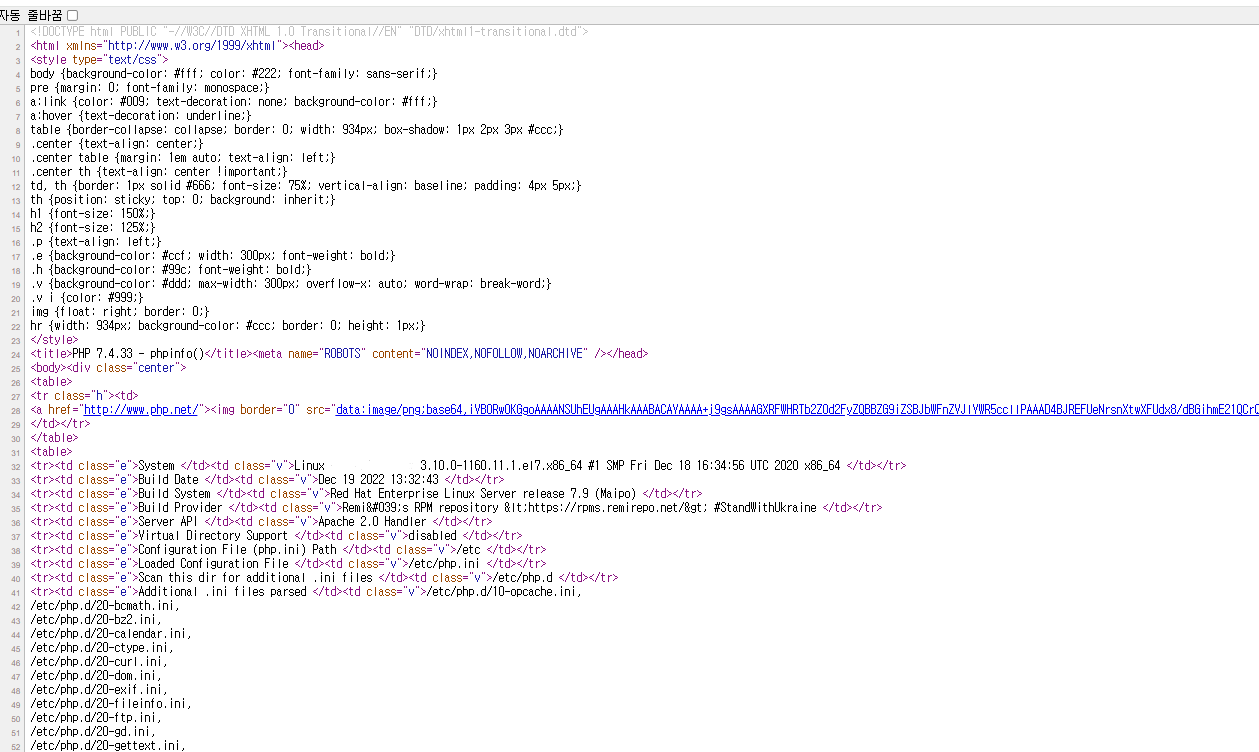This screenshot has width=1259, height=752.
Task: Click the /etc/php.d/20-ctype.ini line
Action: tap(102, 648)
